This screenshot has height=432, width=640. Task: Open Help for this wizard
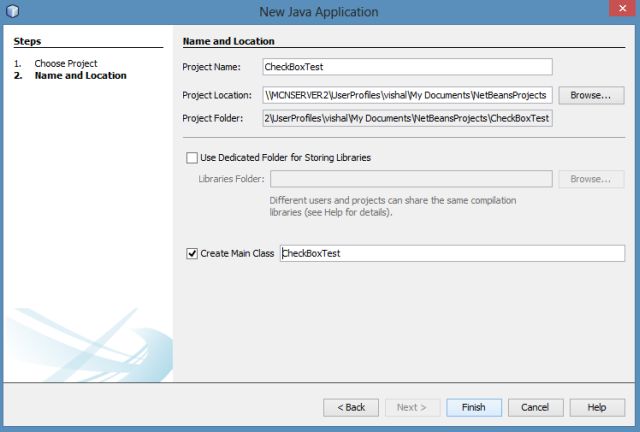597,408
